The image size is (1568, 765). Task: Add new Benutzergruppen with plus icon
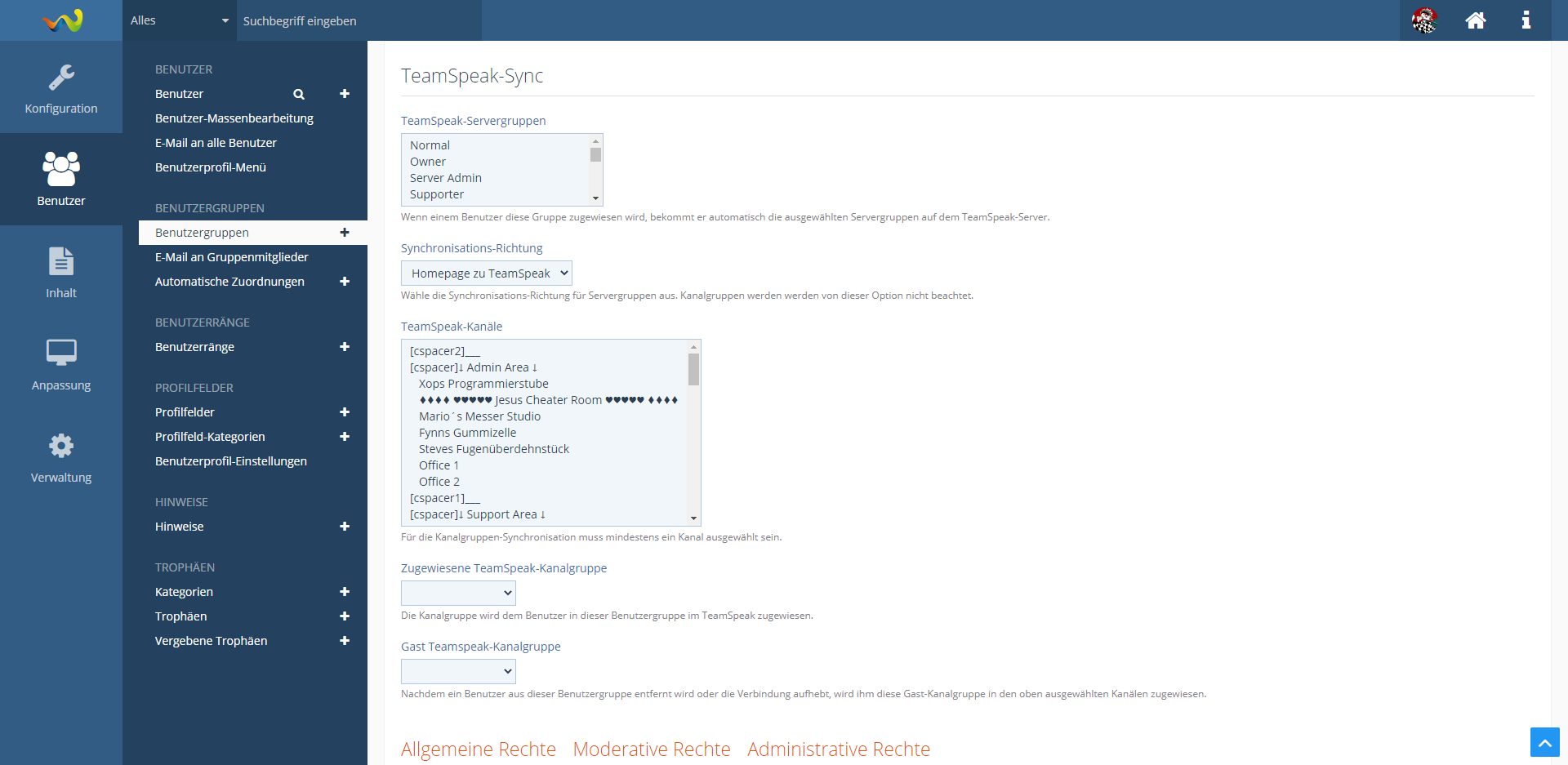point(345,233)
